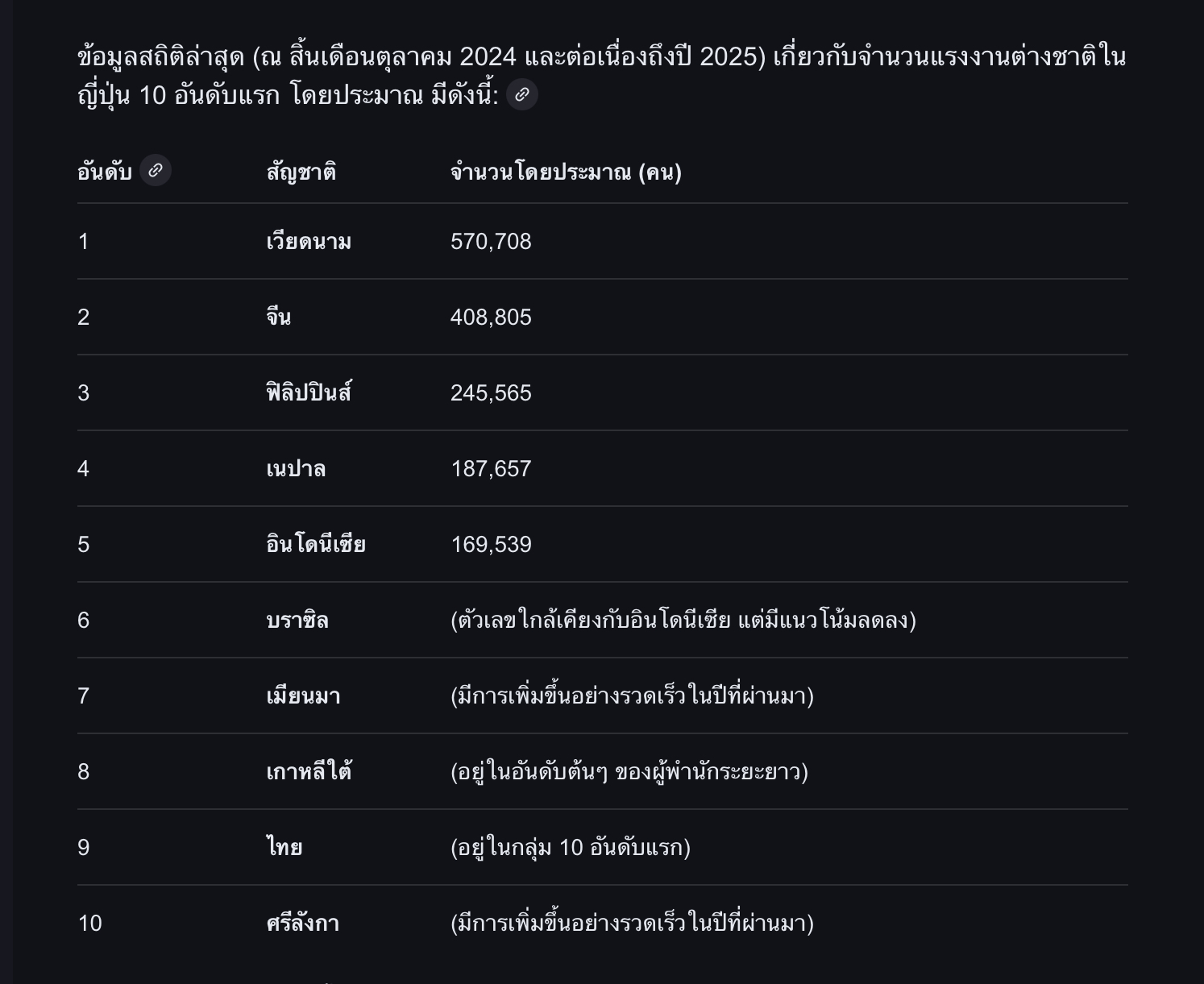The image size is (1204, 984).
Task: Click the สัญชาติ column header
Action: click(x=301, y=172)
